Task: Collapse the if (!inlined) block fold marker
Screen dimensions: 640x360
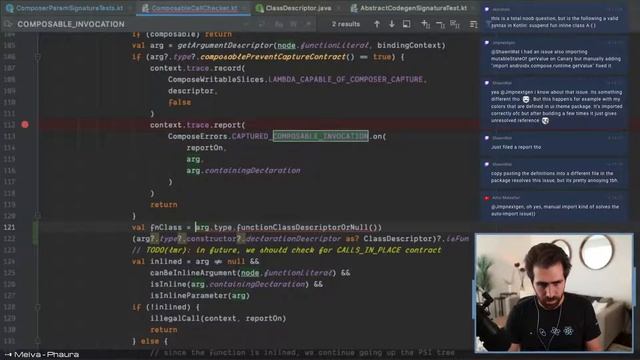Action: click(37, 307)
